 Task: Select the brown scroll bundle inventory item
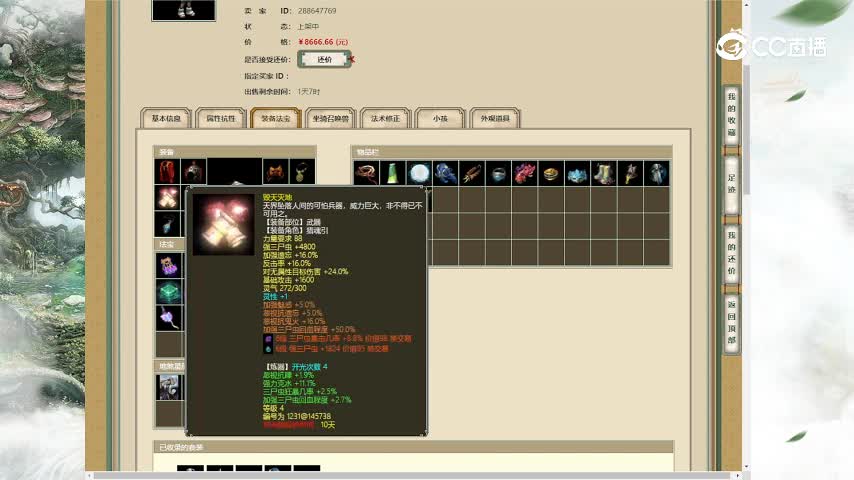[472, 173]
